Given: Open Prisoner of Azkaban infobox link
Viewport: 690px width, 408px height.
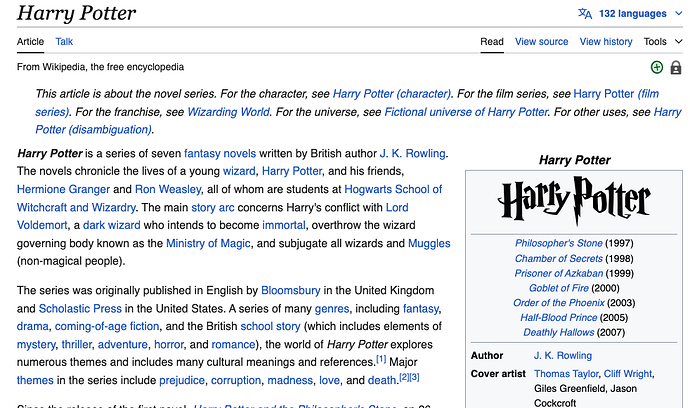Looking at the screenshot, I should click(x=558, y=273).
